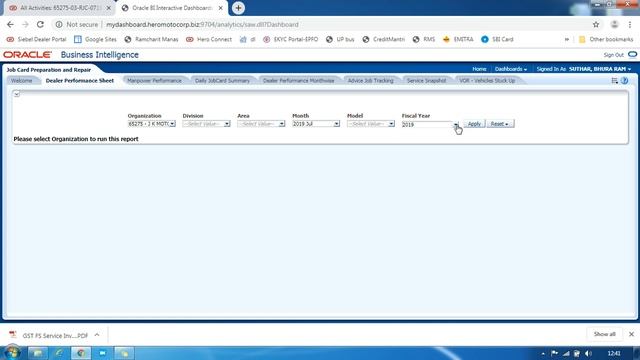Viewport: 640px width, 360px height.
Task: Reload the page with the refresh icon
Action: (x=40, y=24)
